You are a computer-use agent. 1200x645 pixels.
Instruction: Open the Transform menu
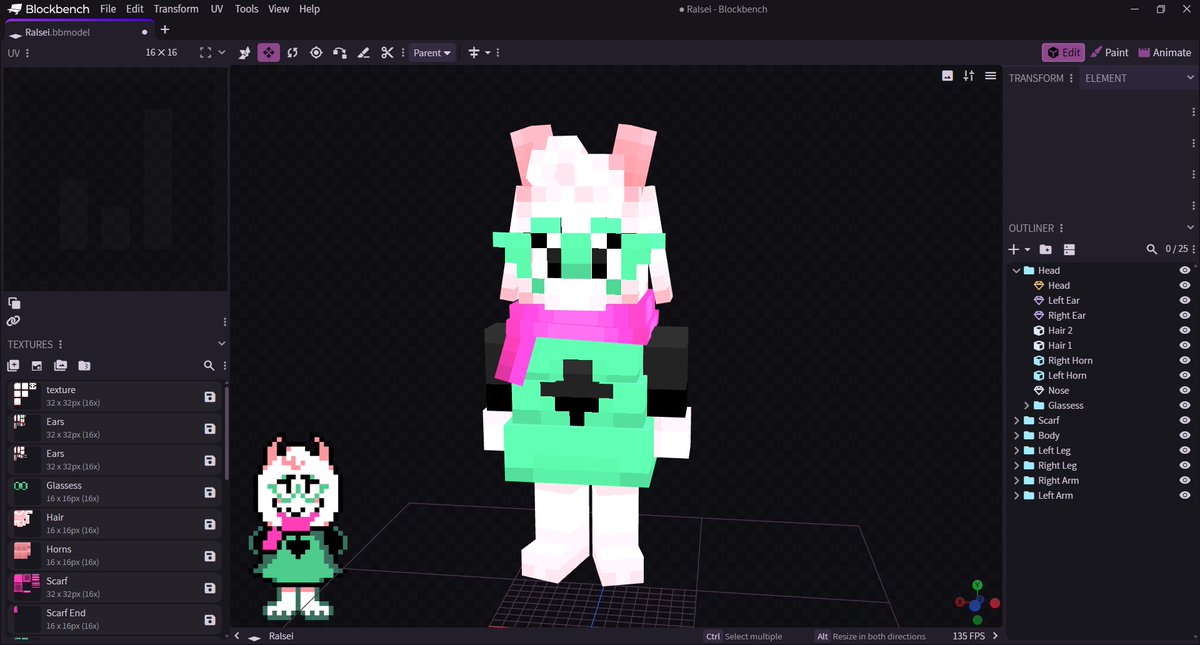coord(176,9)
